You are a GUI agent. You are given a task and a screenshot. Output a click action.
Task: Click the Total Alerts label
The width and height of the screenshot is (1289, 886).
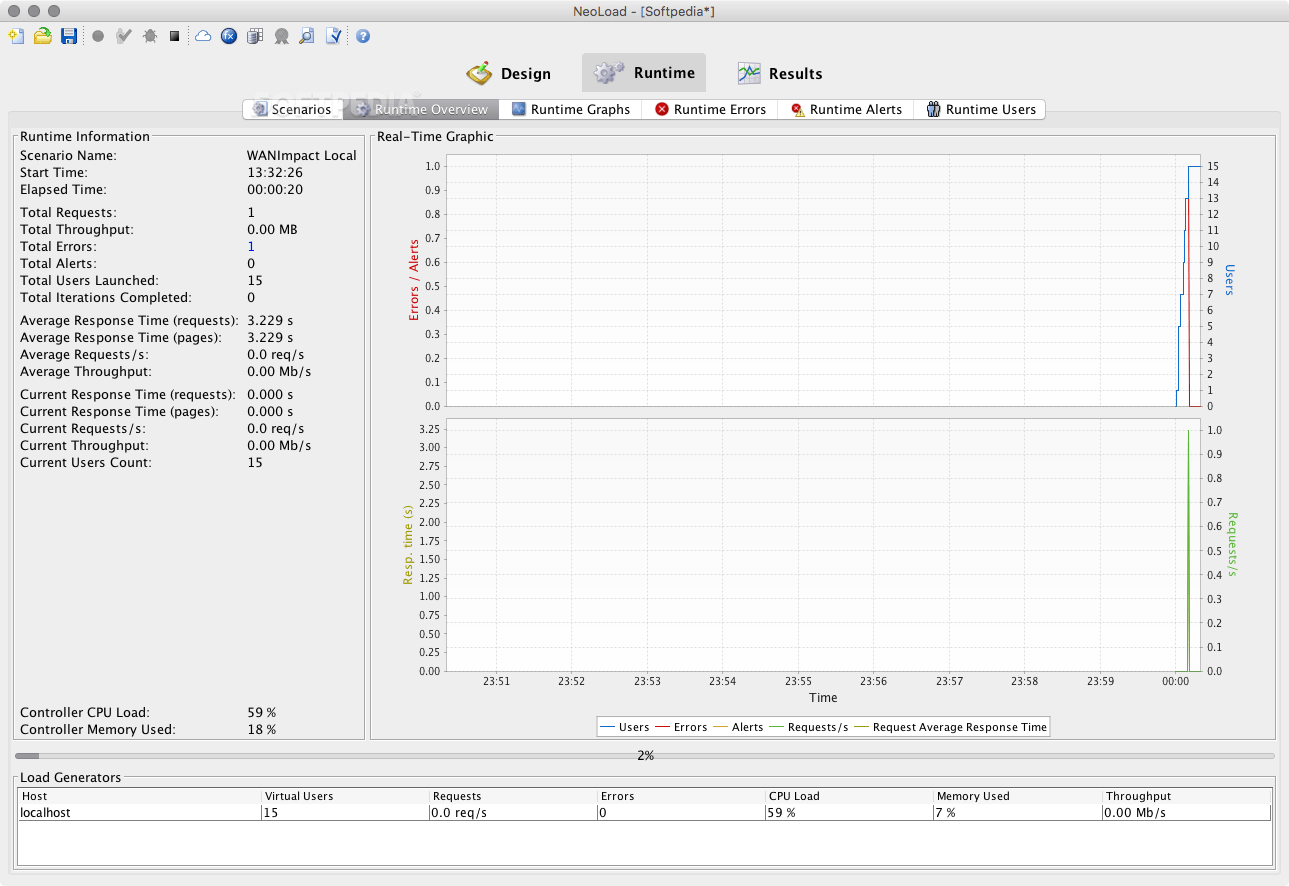58,263
